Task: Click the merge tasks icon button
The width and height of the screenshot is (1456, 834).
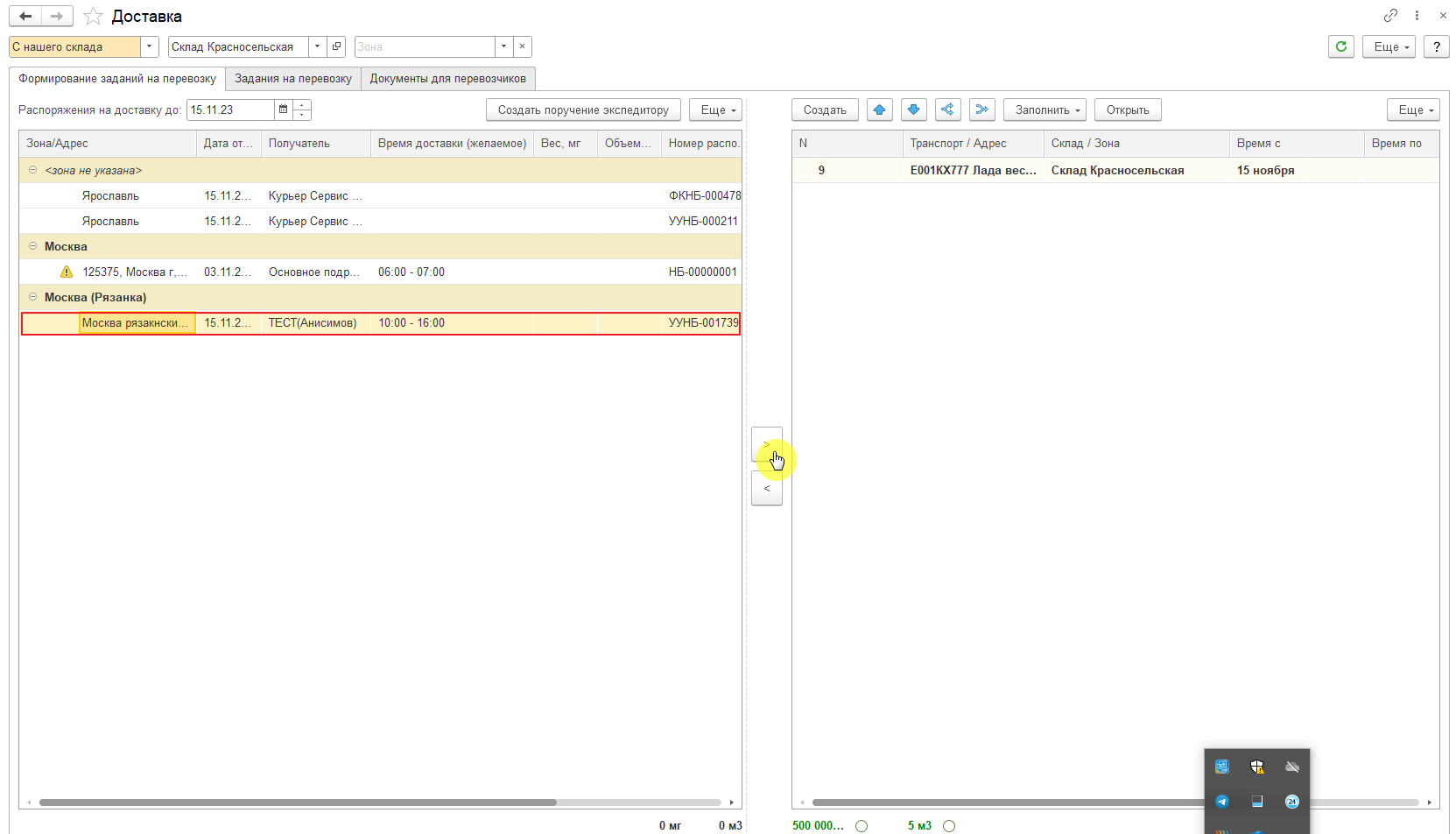Action: click(982, 110)
